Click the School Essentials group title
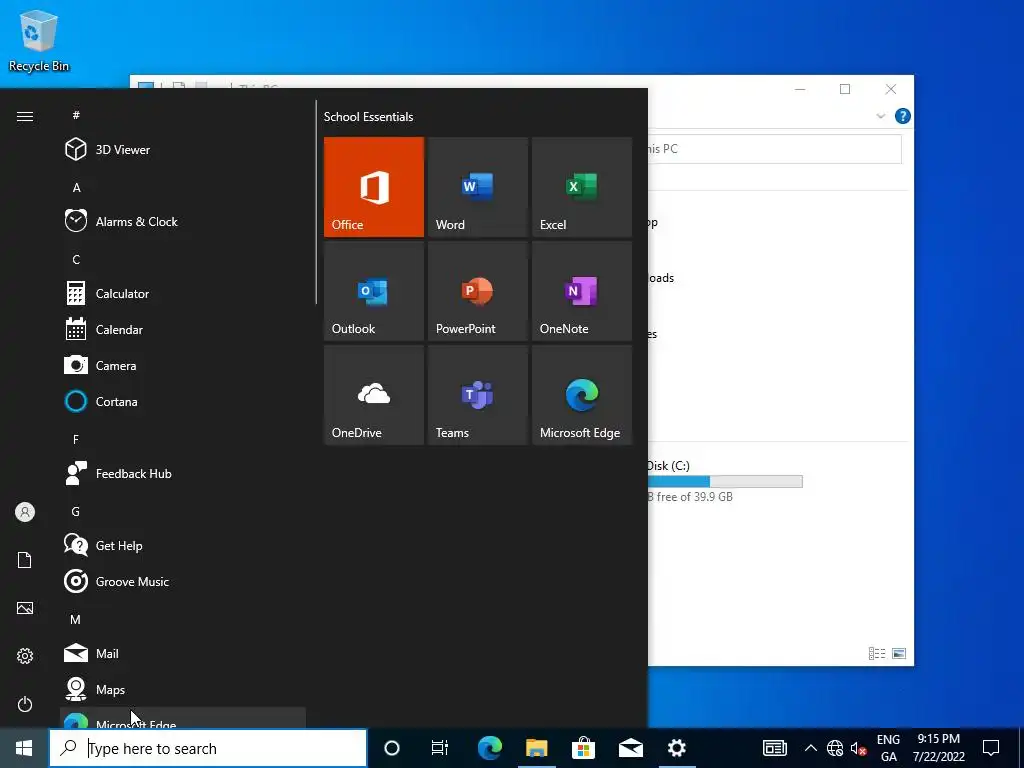Image resolution: width=1024 pixels, height=768 pixels. coord(368,117)
